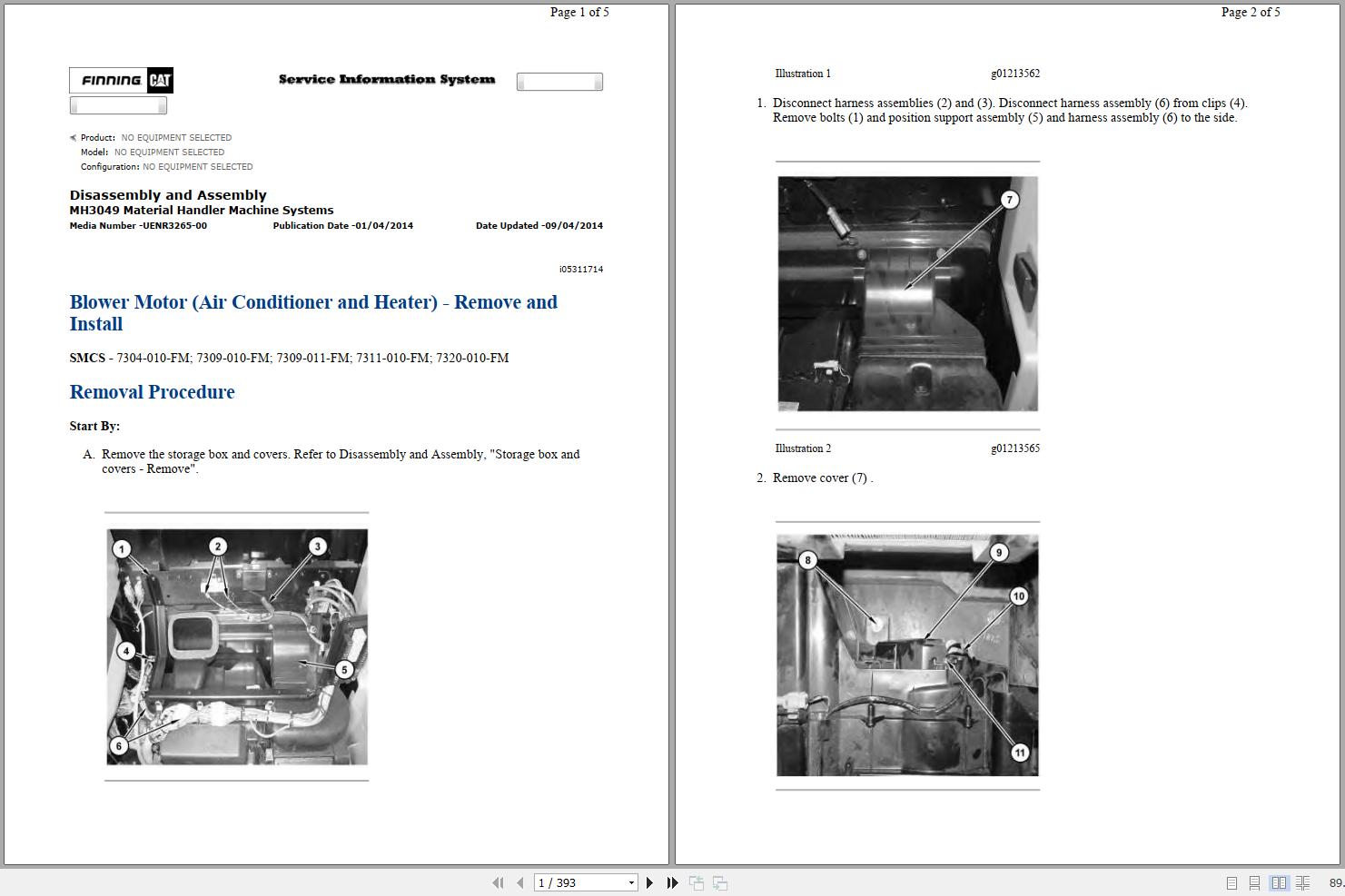Click the field beside Service Information System

tap(559, 82)
